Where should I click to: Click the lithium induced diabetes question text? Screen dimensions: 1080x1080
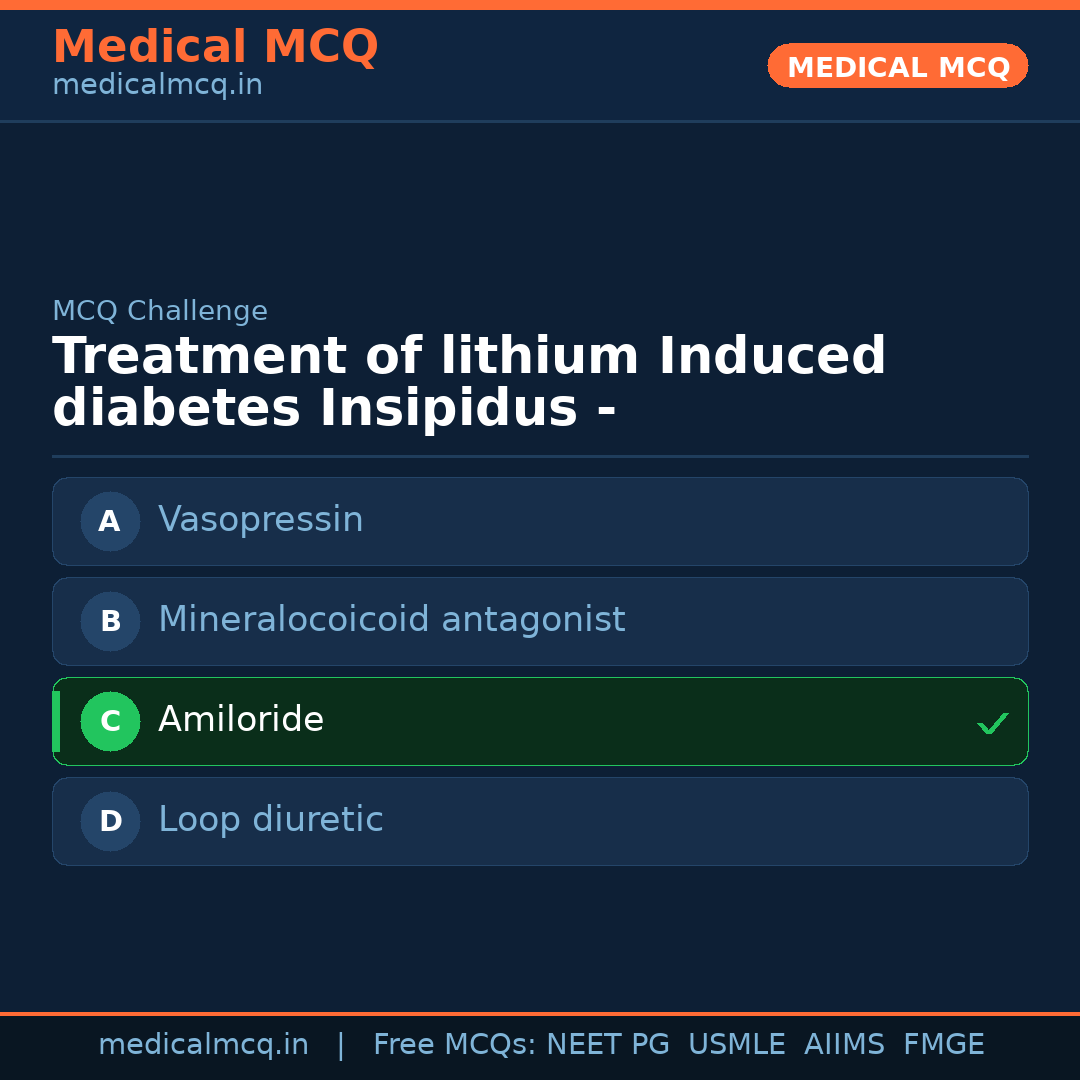469,383
